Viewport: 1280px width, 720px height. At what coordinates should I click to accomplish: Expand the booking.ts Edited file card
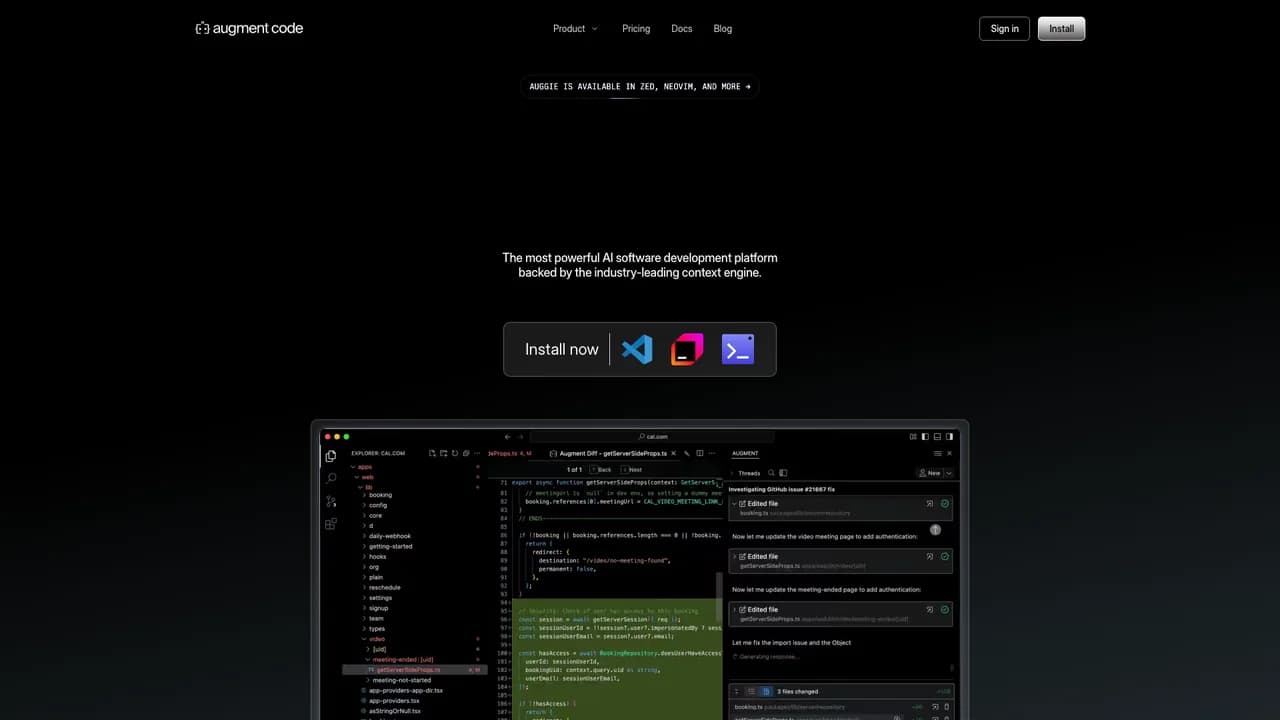click(734, 504)
